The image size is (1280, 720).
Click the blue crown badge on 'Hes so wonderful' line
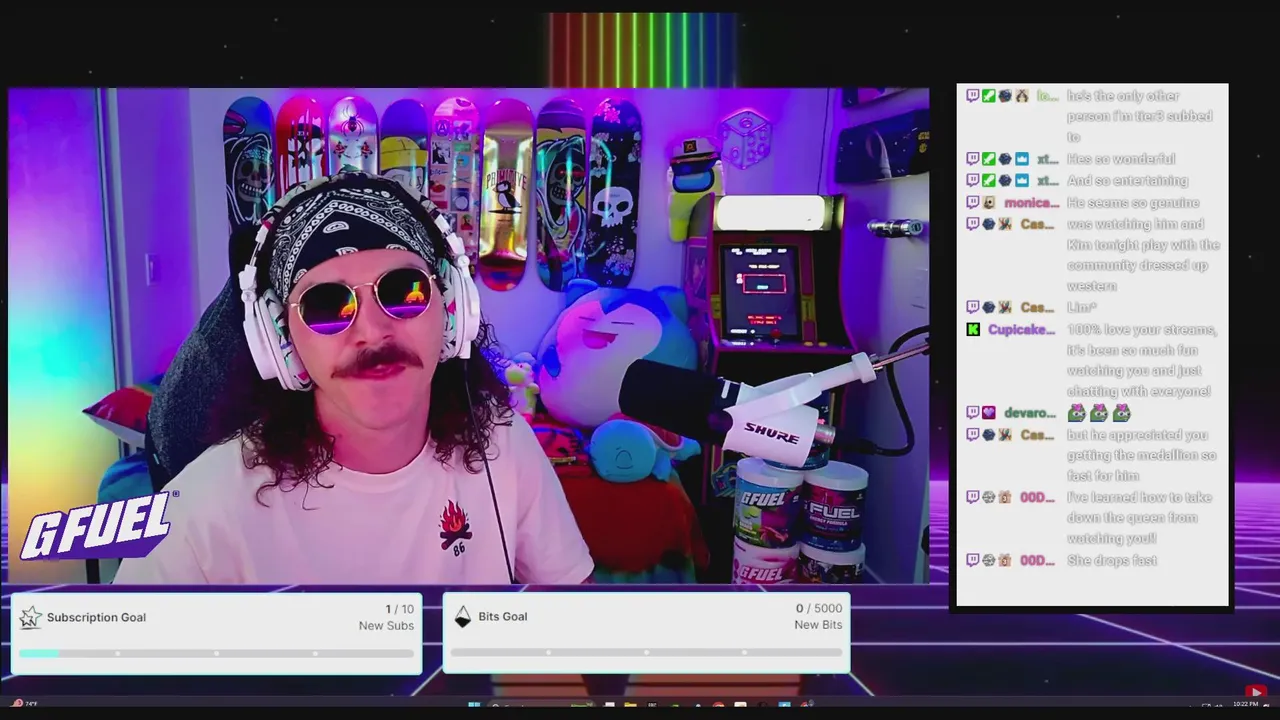pyautogui.click(x=1021, y=159)
